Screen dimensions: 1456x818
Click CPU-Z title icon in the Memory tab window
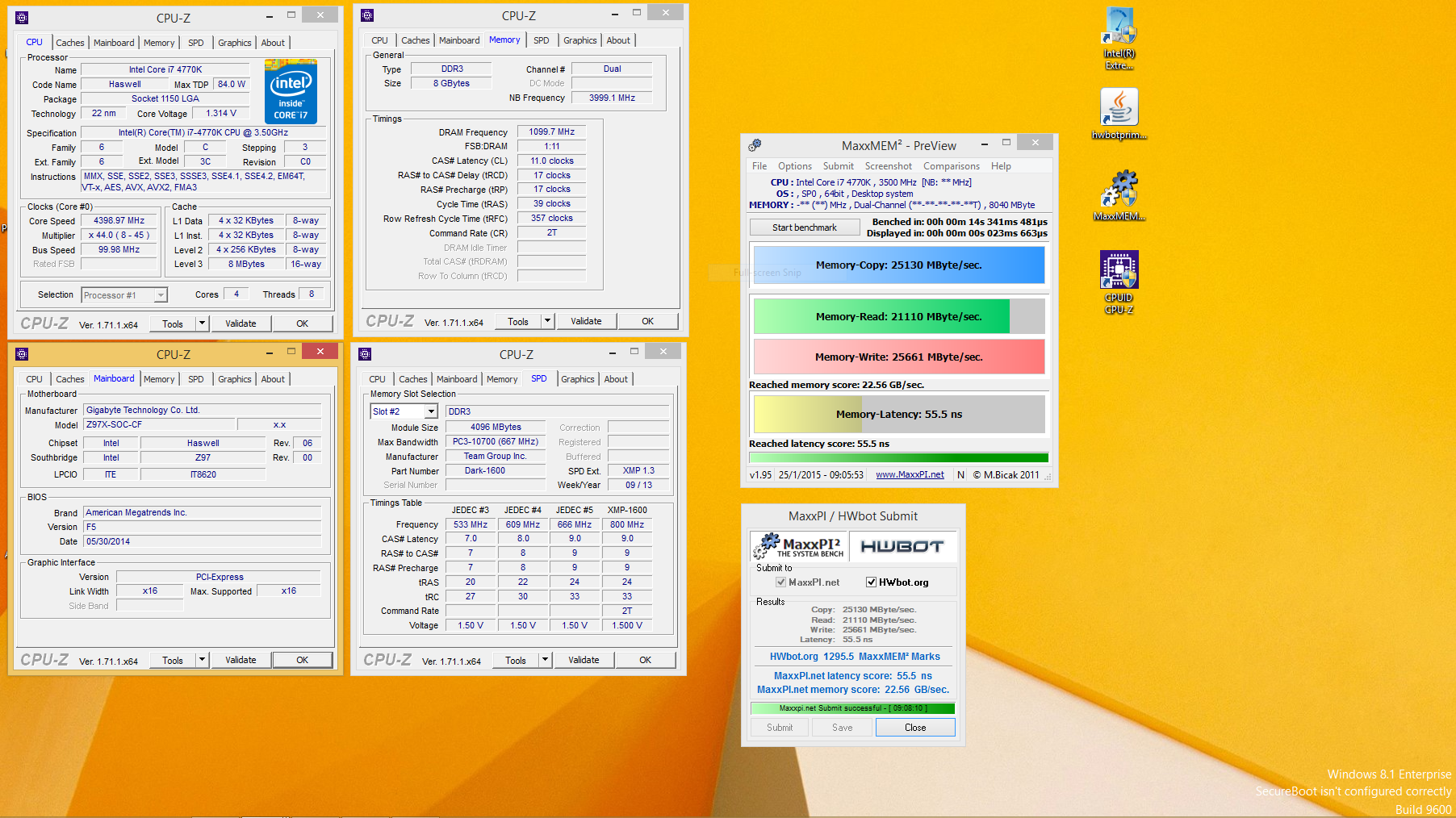367,15
